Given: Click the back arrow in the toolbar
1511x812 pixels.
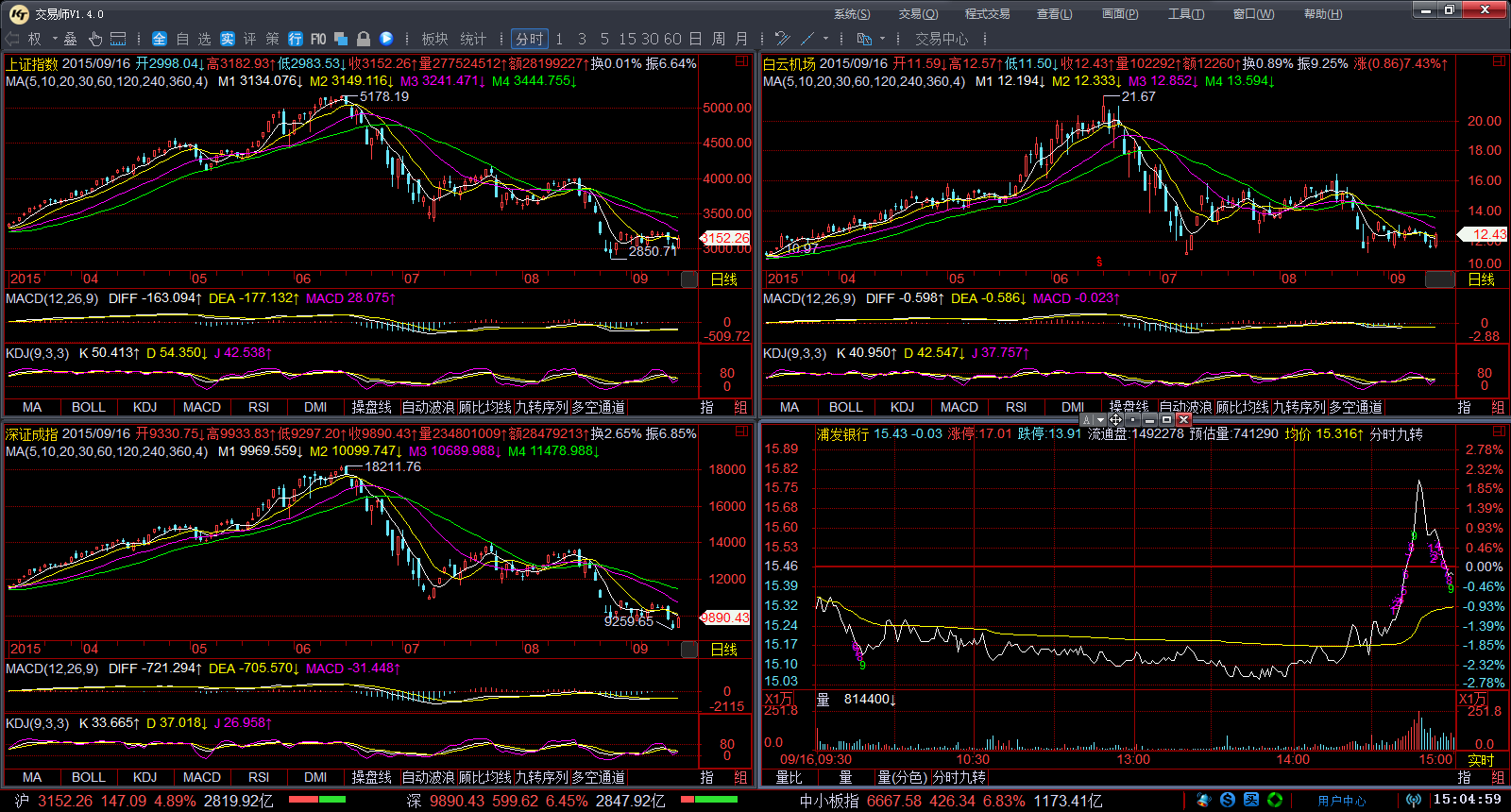Looking at the screenshot, I should [x=12, y=39].
